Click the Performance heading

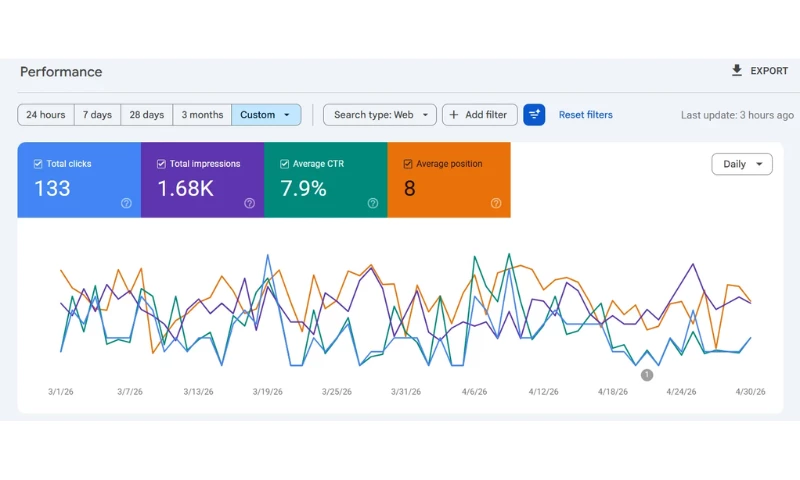click(x=61, y=72)
